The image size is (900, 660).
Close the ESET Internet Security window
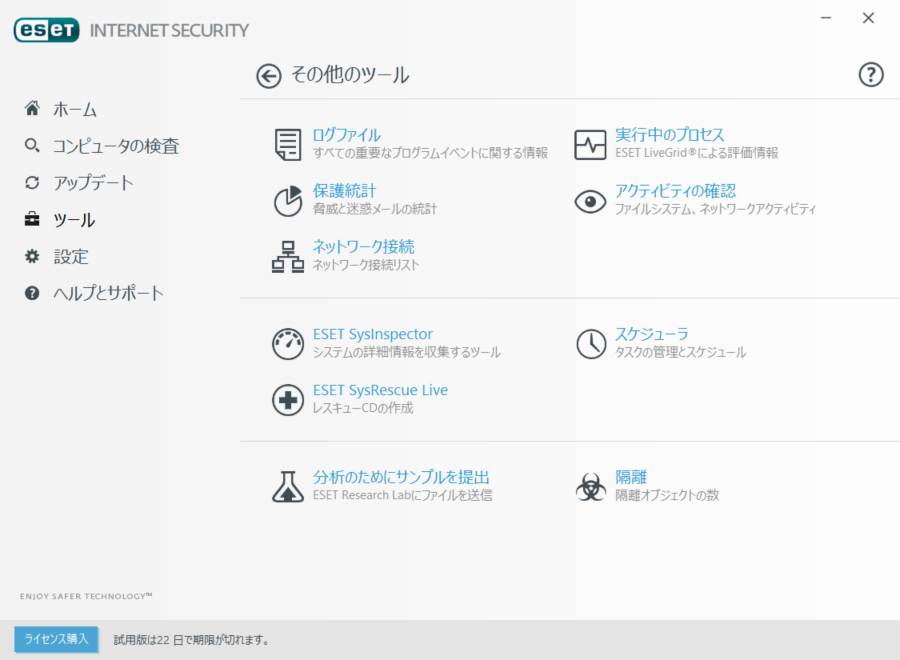point(868,18)
